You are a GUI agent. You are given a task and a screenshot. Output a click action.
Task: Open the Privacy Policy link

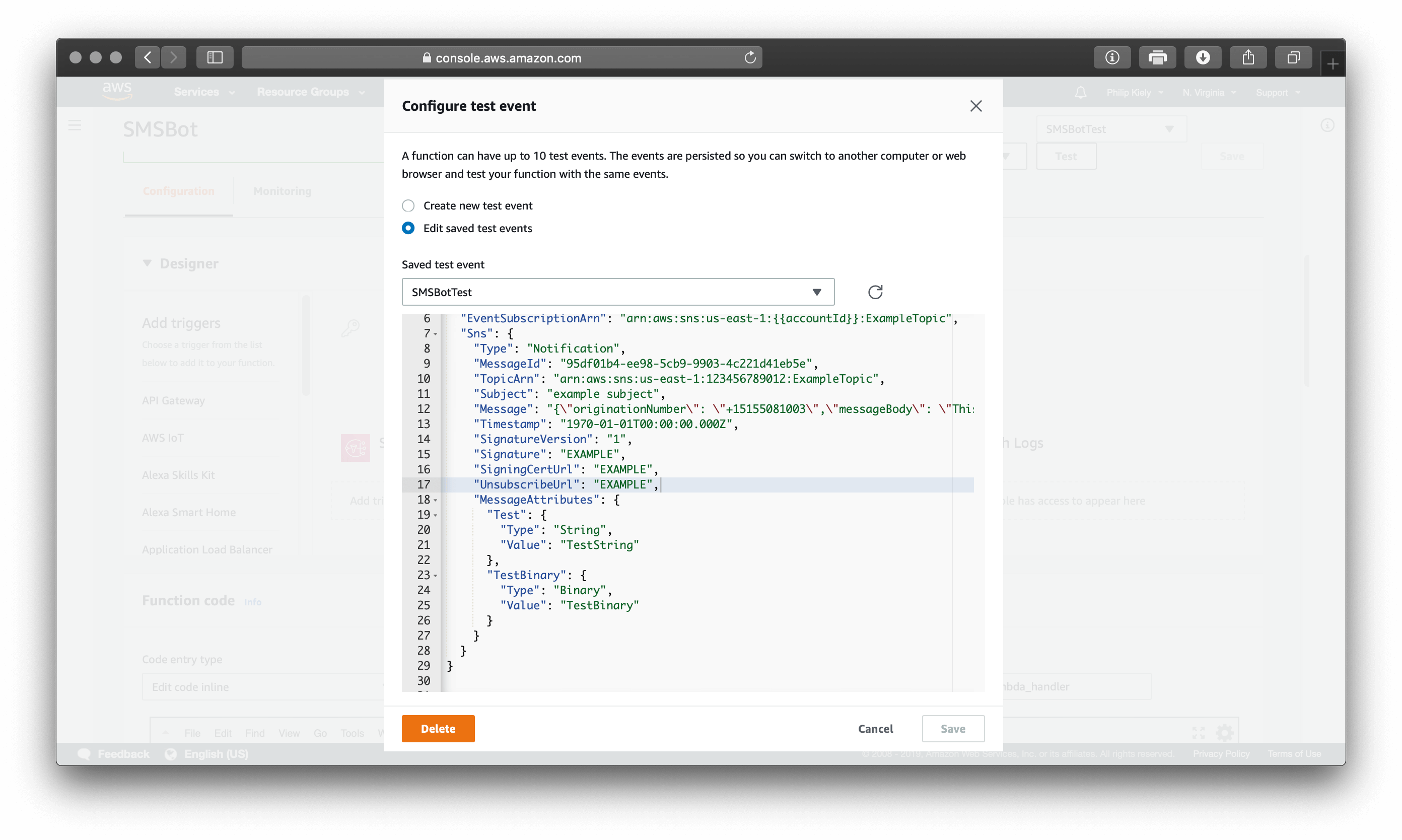click(x=1221, y=754)
